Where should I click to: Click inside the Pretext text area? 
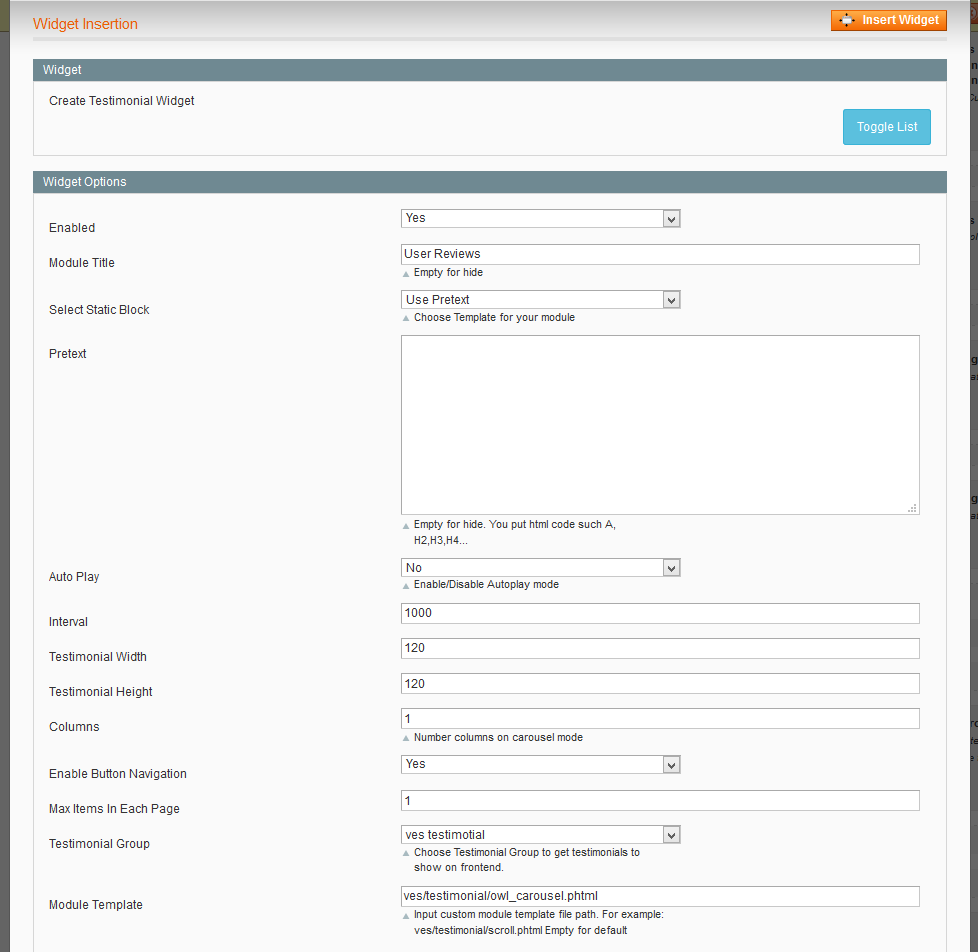(x=660, y=425)
